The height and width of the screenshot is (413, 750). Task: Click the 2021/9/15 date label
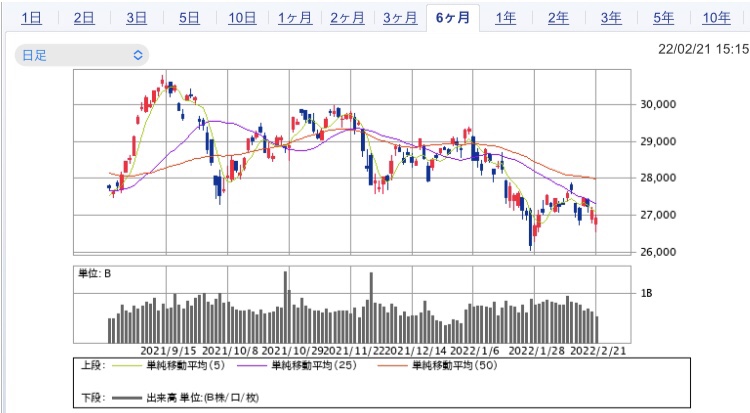[168, 351]
